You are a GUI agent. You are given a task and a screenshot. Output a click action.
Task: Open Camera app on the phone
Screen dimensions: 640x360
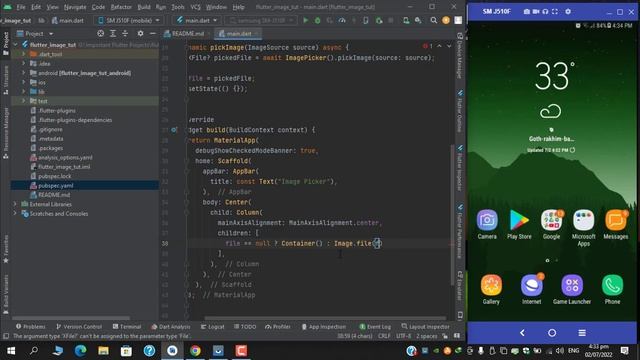[487, 224]
